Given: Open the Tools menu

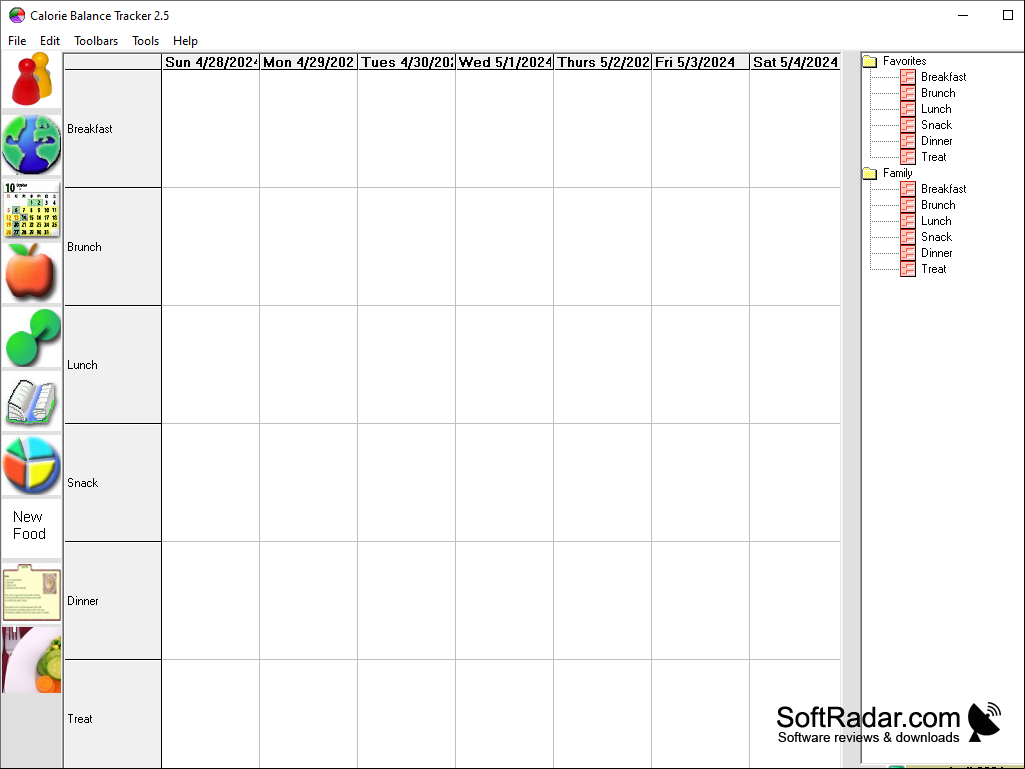Looking at the screenshot, I should 145,41.
